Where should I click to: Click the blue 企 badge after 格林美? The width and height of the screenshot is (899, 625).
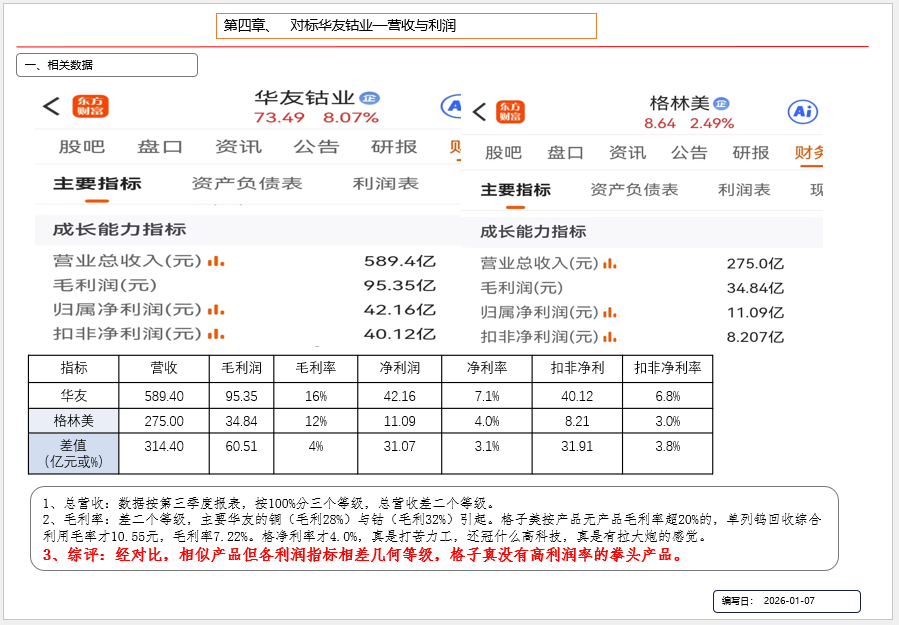pos(721,104)
